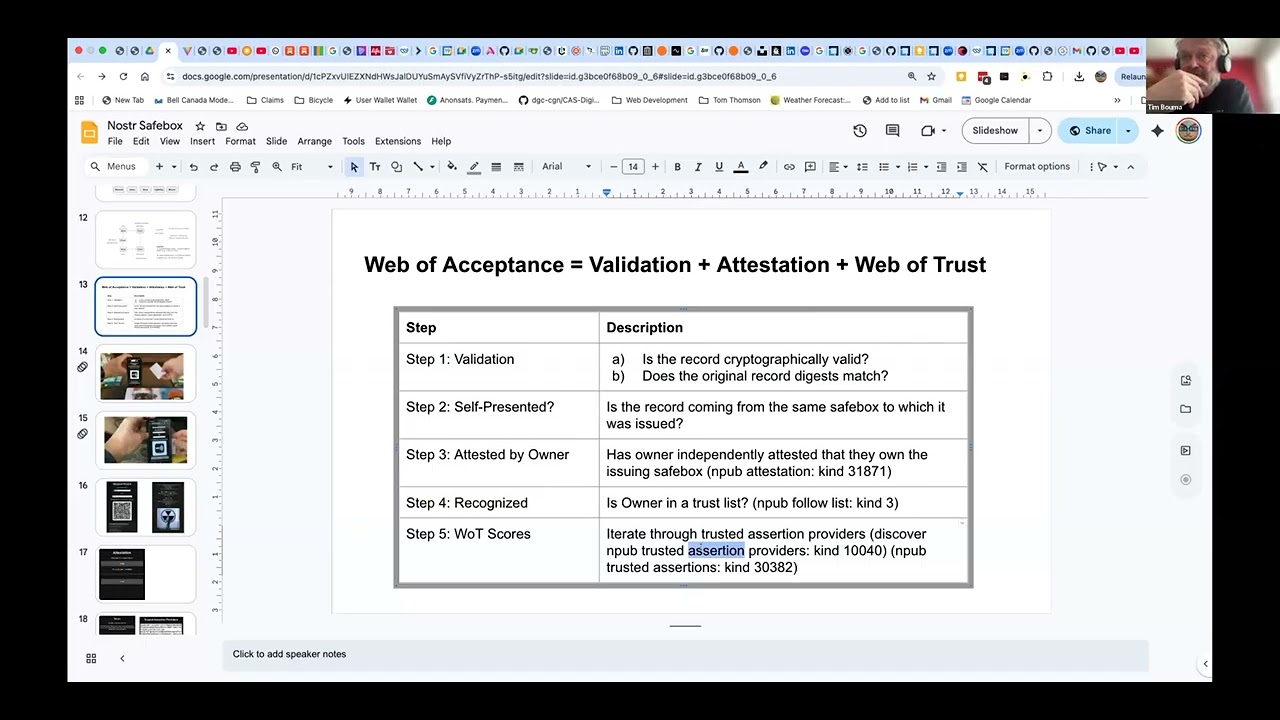
Task: Open Format options panel
Action: pyautogui.click(x=1037, y=167)
